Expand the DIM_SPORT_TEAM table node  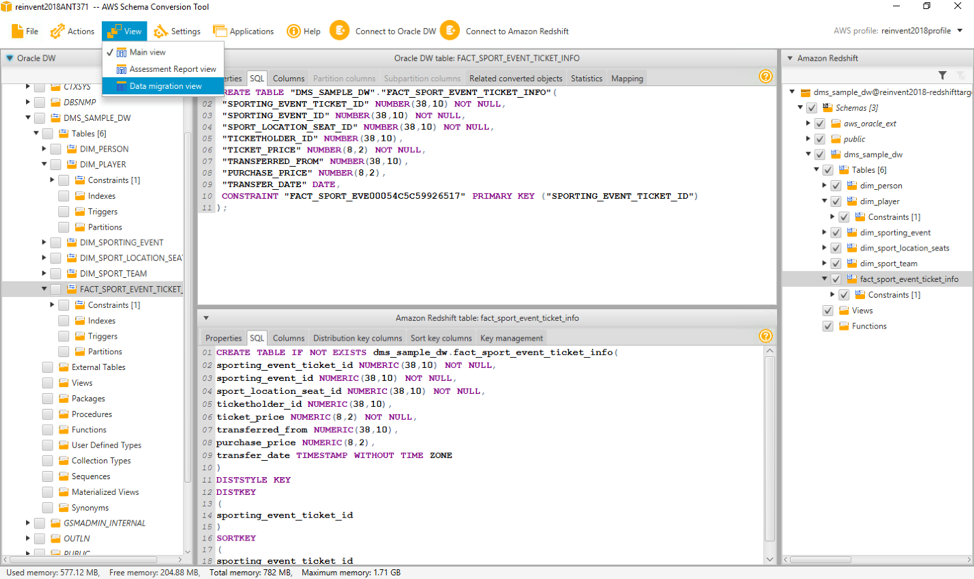pos(44,273)
